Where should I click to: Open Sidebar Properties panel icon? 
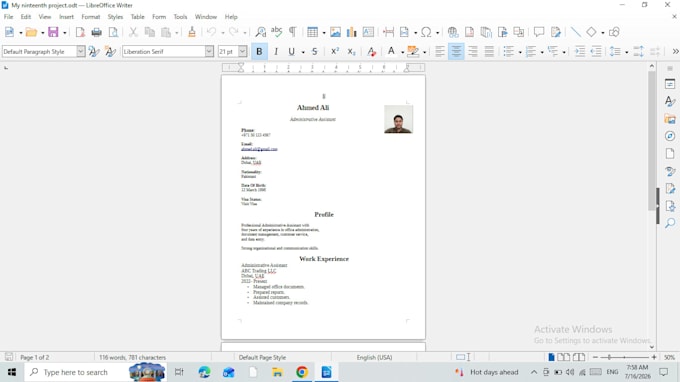(x=670, y=84)
